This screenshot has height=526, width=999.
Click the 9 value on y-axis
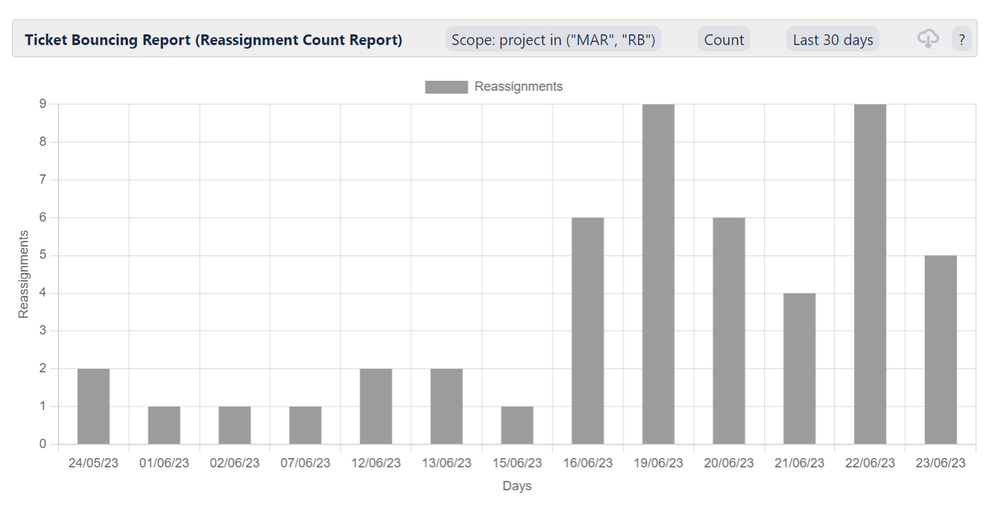click(x=43, y=104)
